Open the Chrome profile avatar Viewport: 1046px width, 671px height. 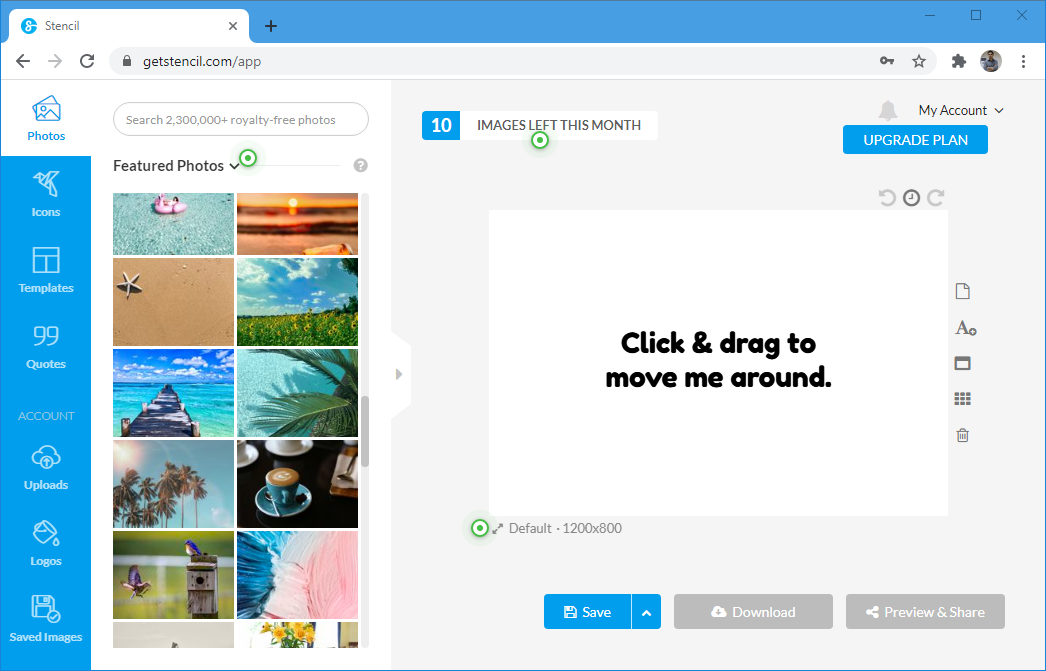(x=991, y=61)
